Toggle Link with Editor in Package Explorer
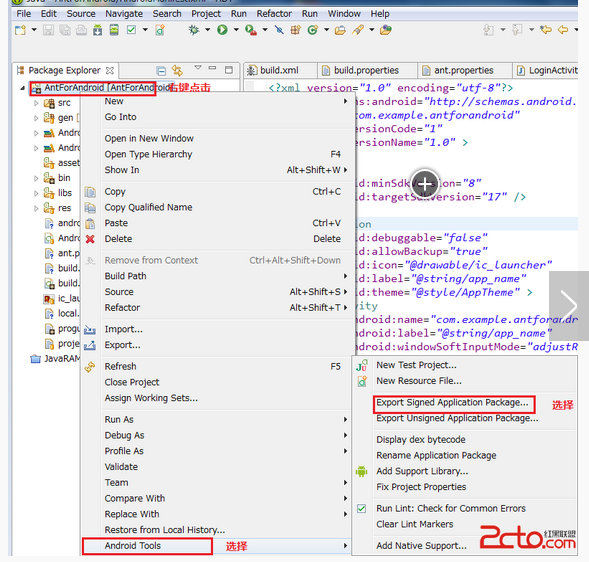This screenshot has width=589, height=562. pos(177,70)
